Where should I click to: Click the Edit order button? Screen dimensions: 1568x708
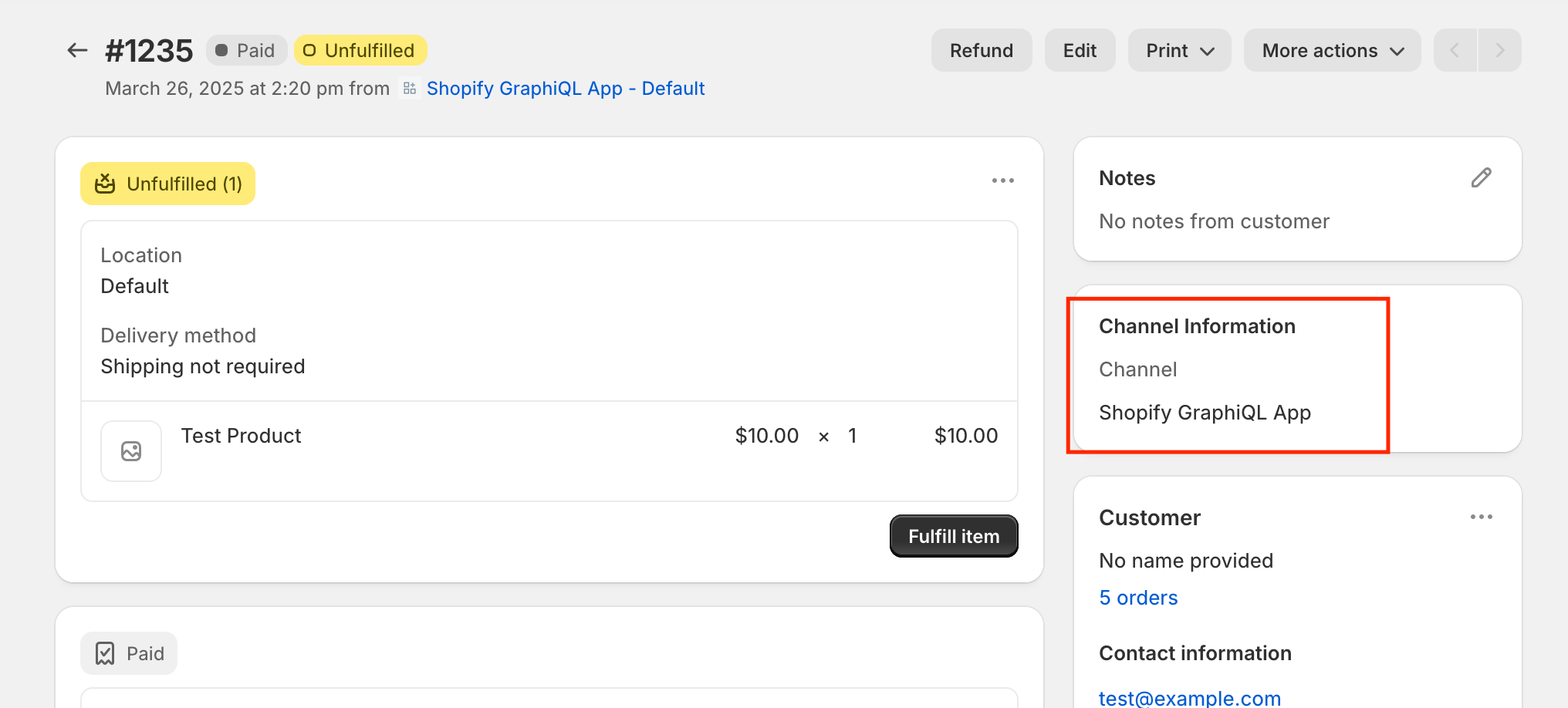(x=1080, y=51)
